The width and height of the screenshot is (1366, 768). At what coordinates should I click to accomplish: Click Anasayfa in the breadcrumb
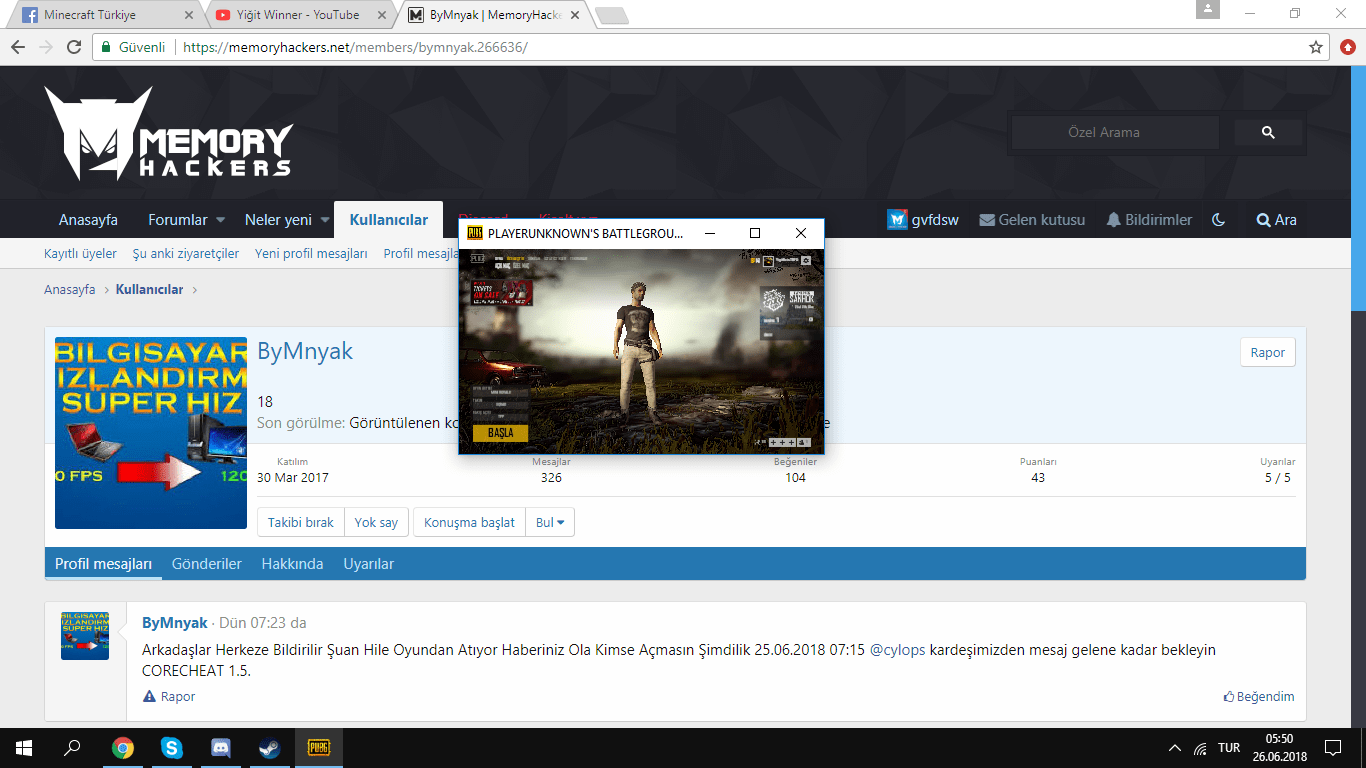[x=70, y=290]
